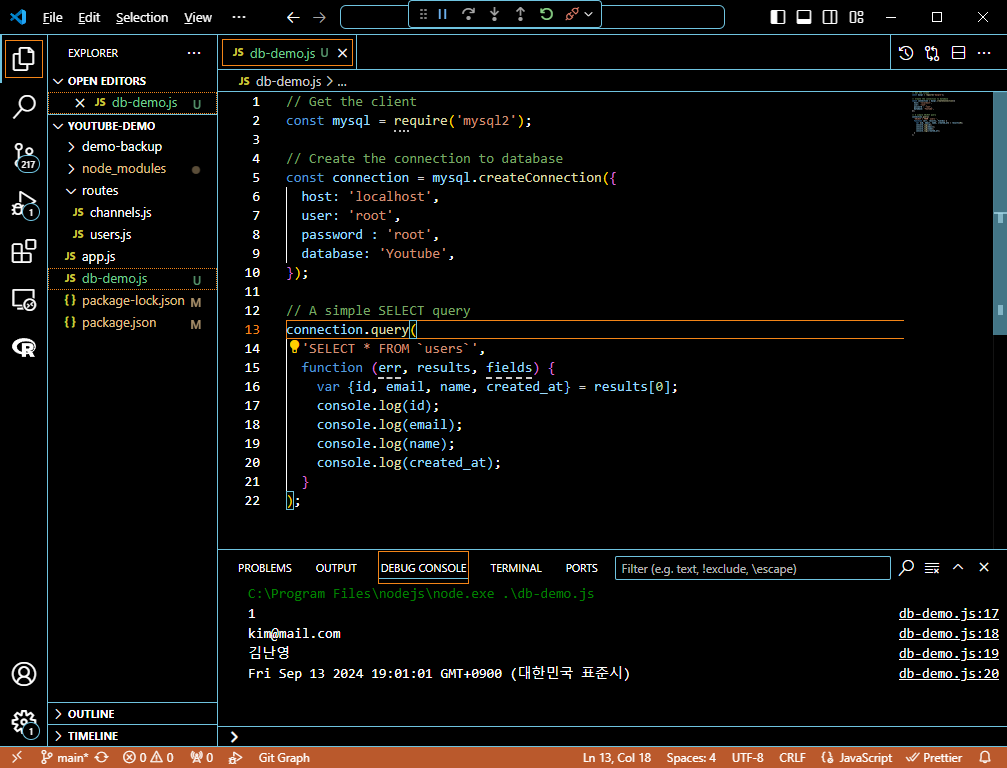Restart the debug session

tap(547, 14)
